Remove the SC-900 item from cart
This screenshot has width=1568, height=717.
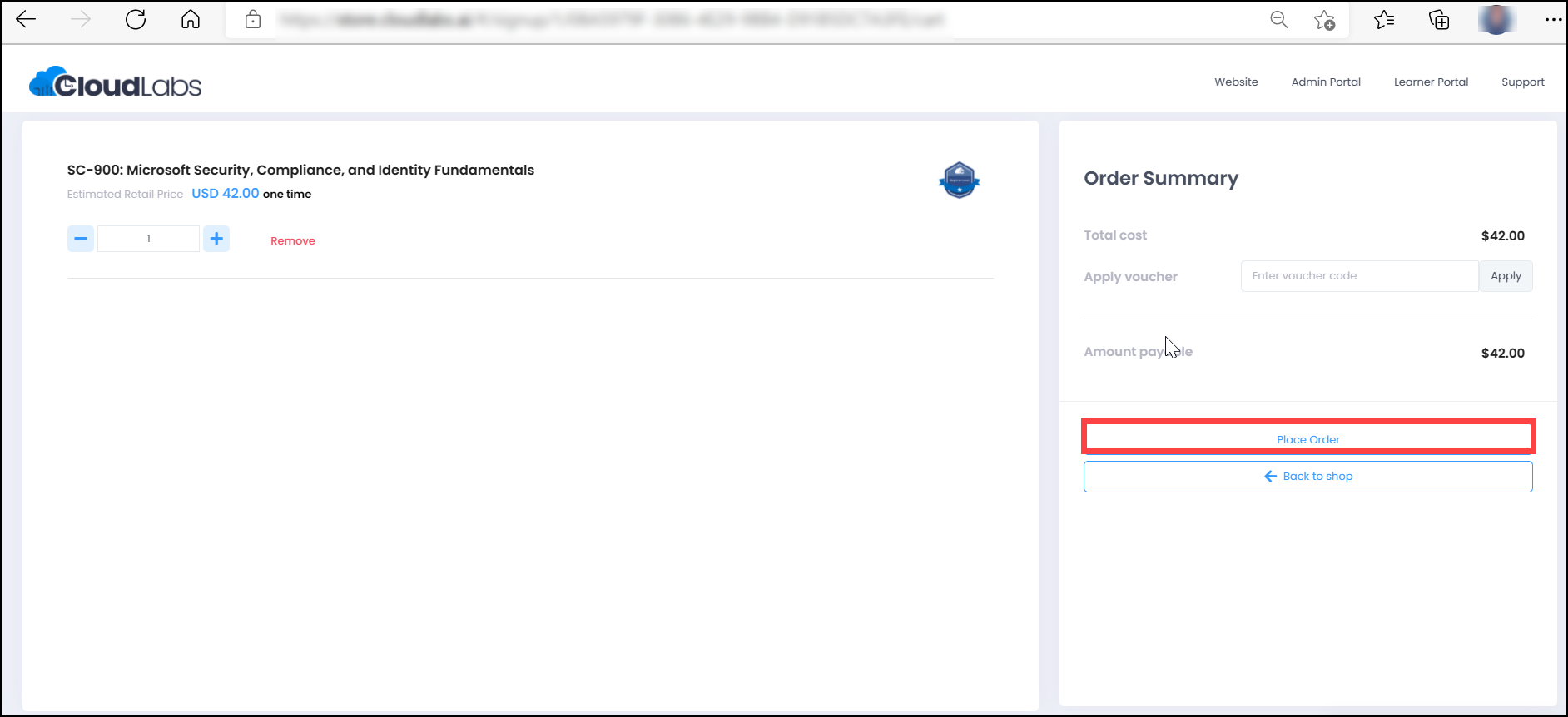click(293, 240)
